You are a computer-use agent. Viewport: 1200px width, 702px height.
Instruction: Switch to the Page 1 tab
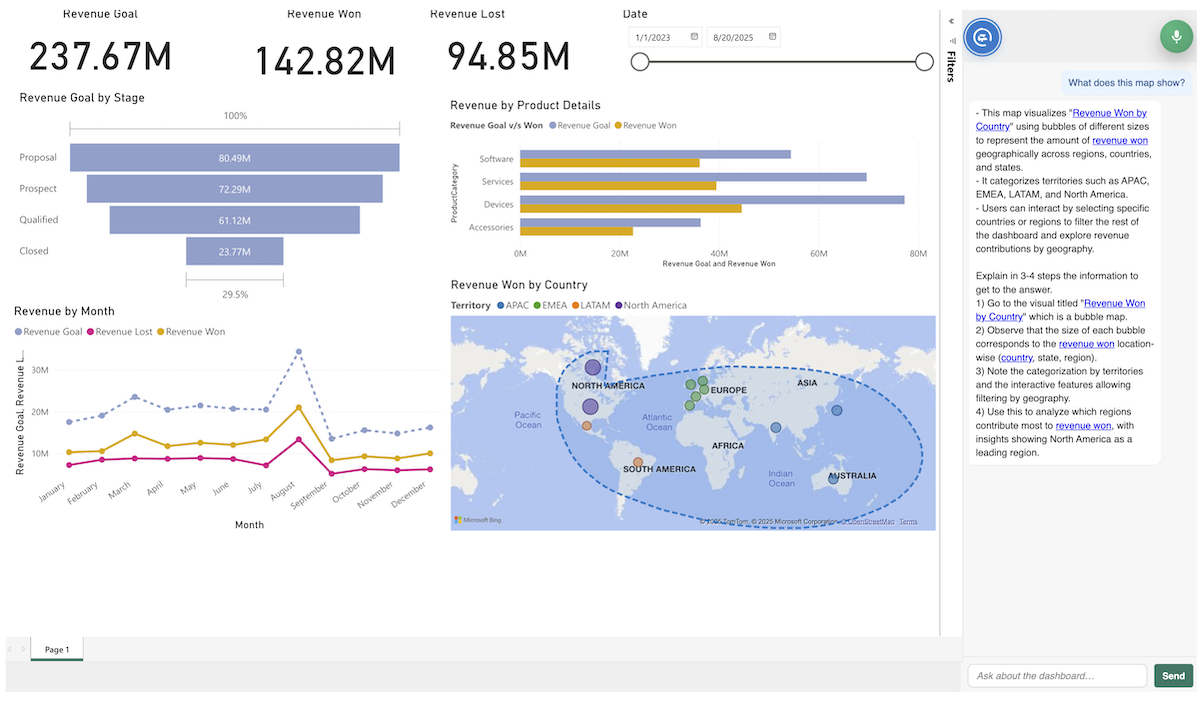pos(56,649)
